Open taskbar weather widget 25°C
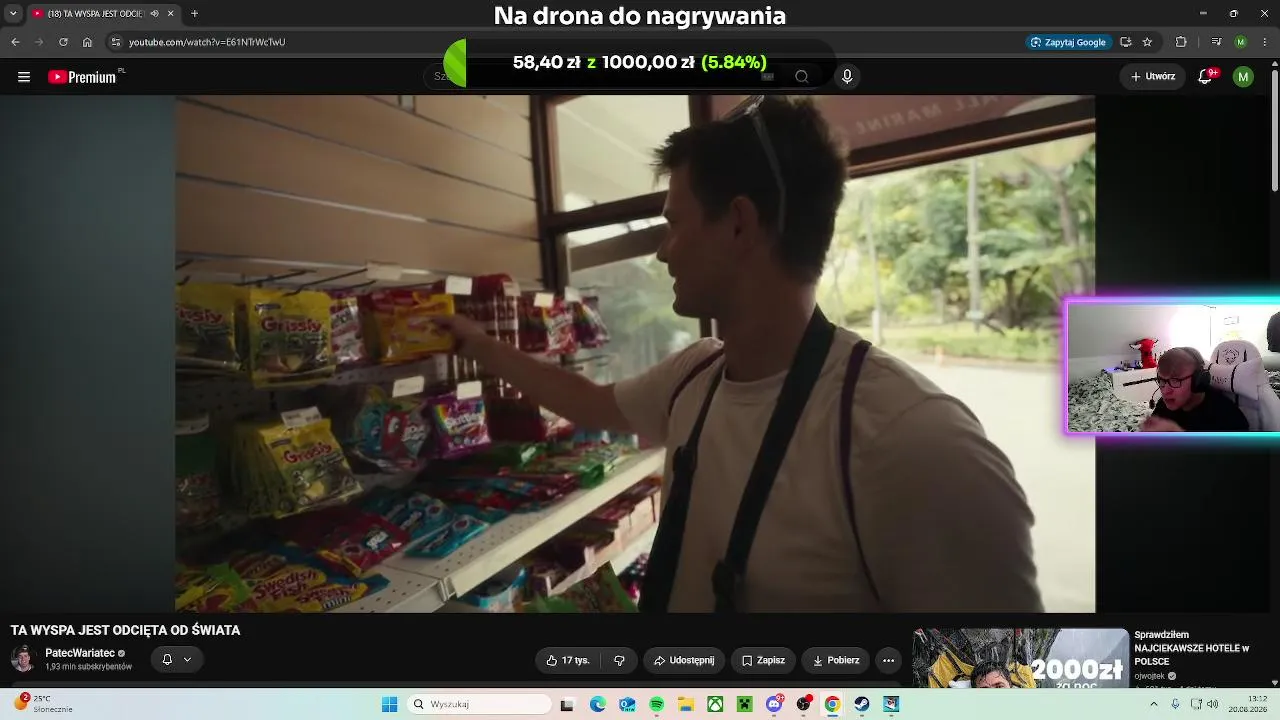1280x720 pixels. pos(44,704)
